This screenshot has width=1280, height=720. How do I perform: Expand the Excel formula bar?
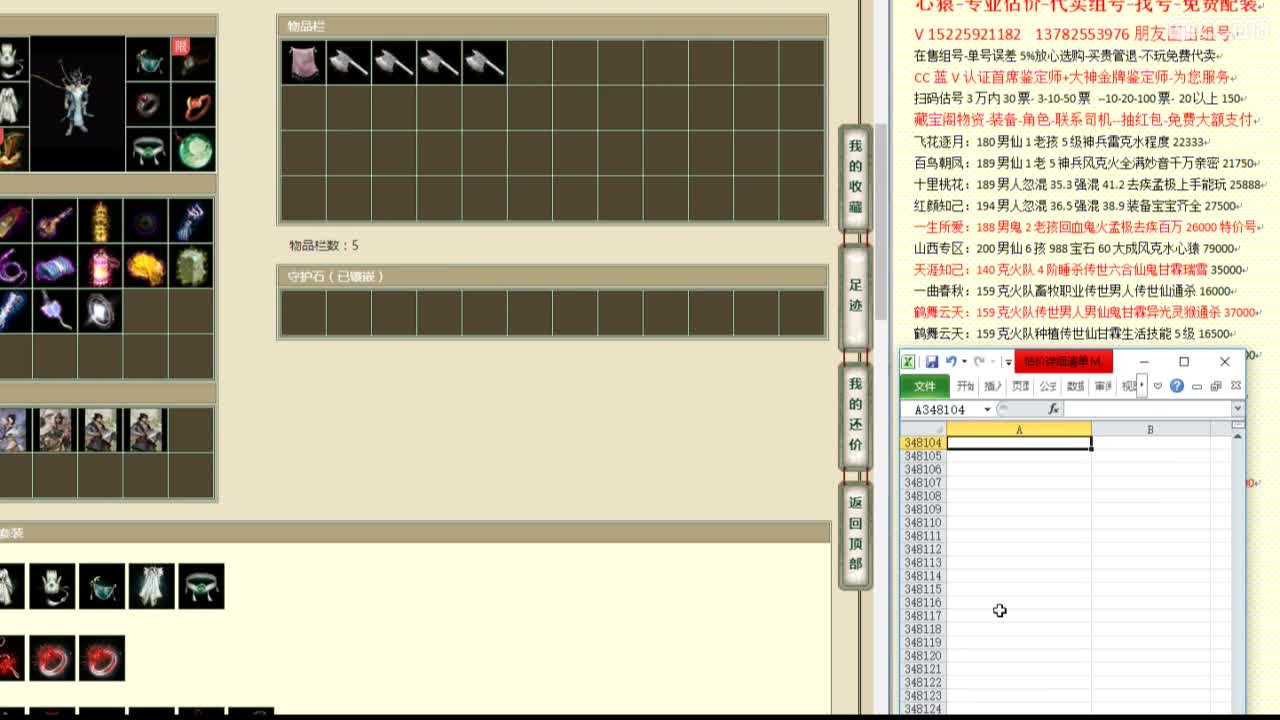1238,409
